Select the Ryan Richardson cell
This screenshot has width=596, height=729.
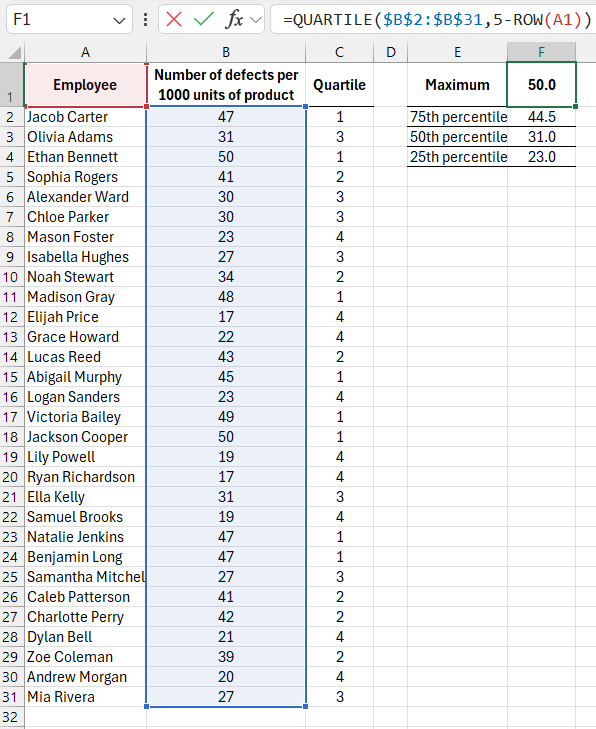coord(85,477)
